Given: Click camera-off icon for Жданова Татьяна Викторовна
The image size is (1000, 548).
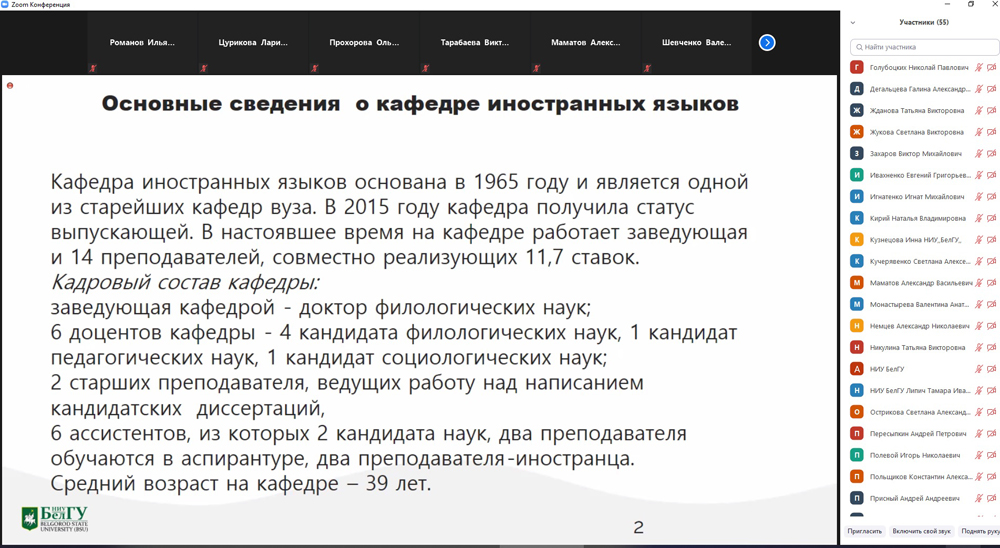Looking at the screenshot, I should pos(991,111).
